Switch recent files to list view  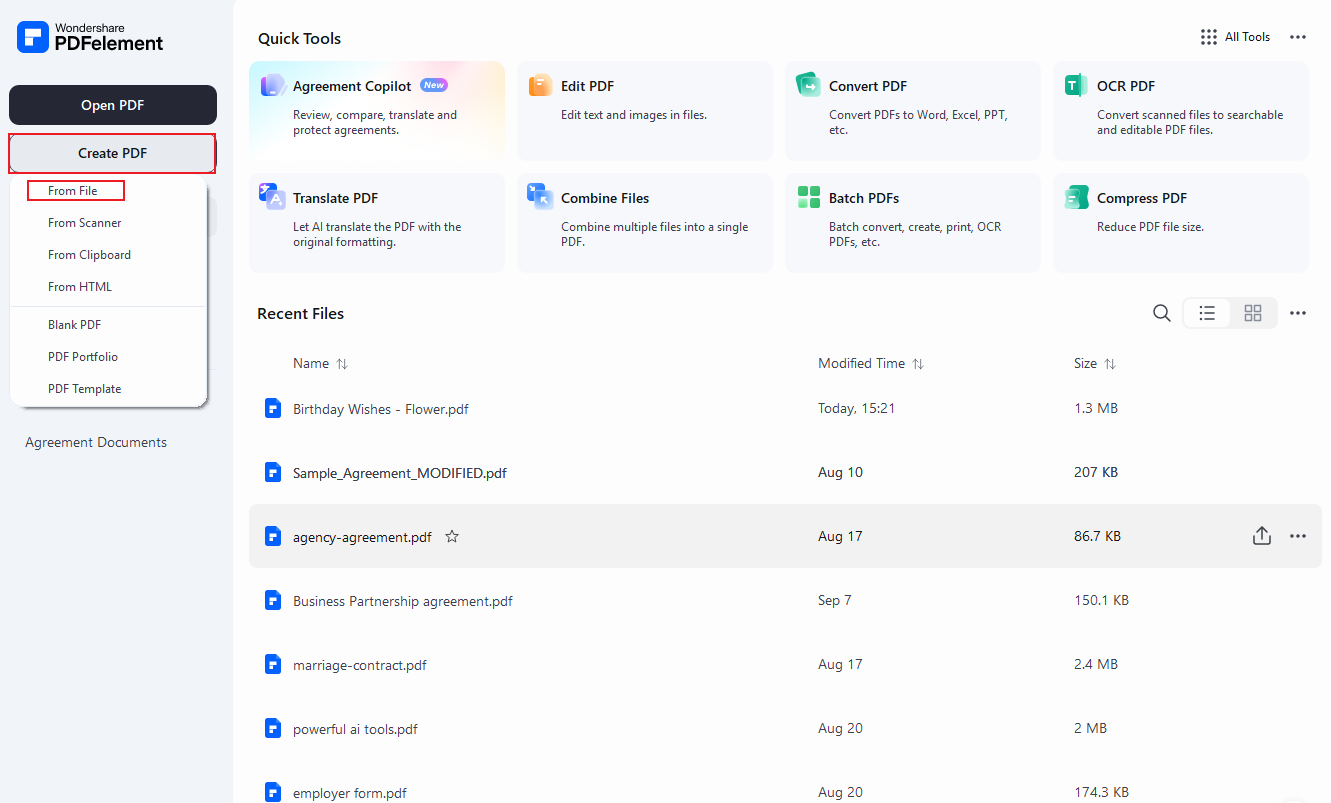[x=1207, y=313]
